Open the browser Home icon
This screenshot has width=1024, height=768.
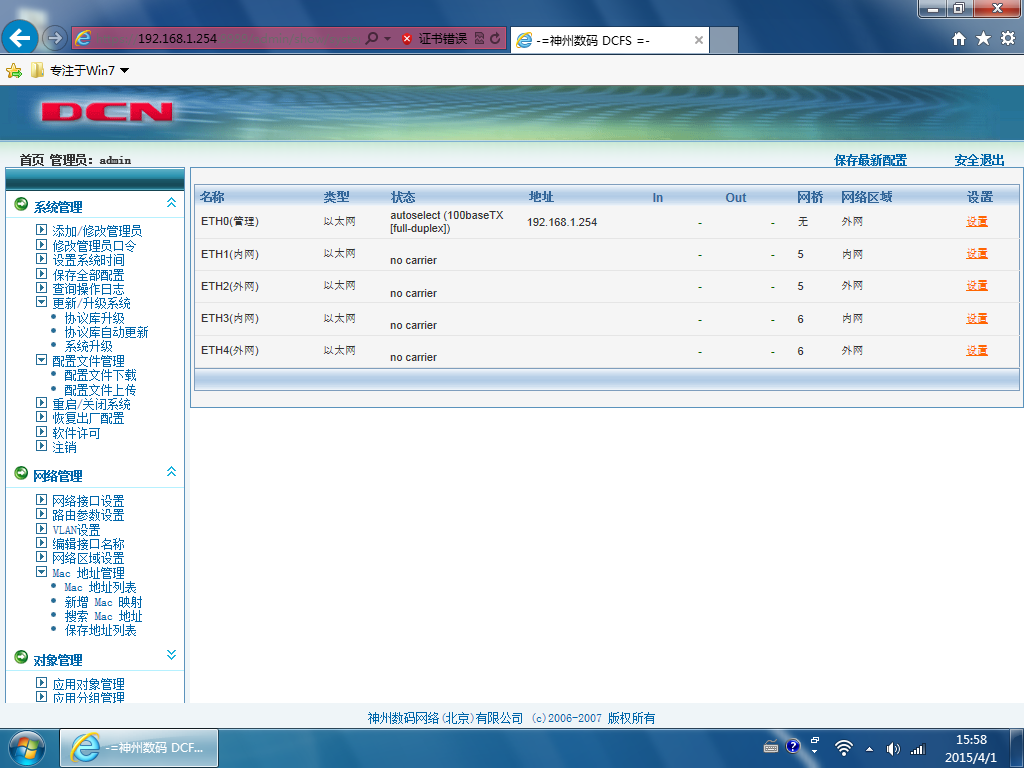[959, 39]
